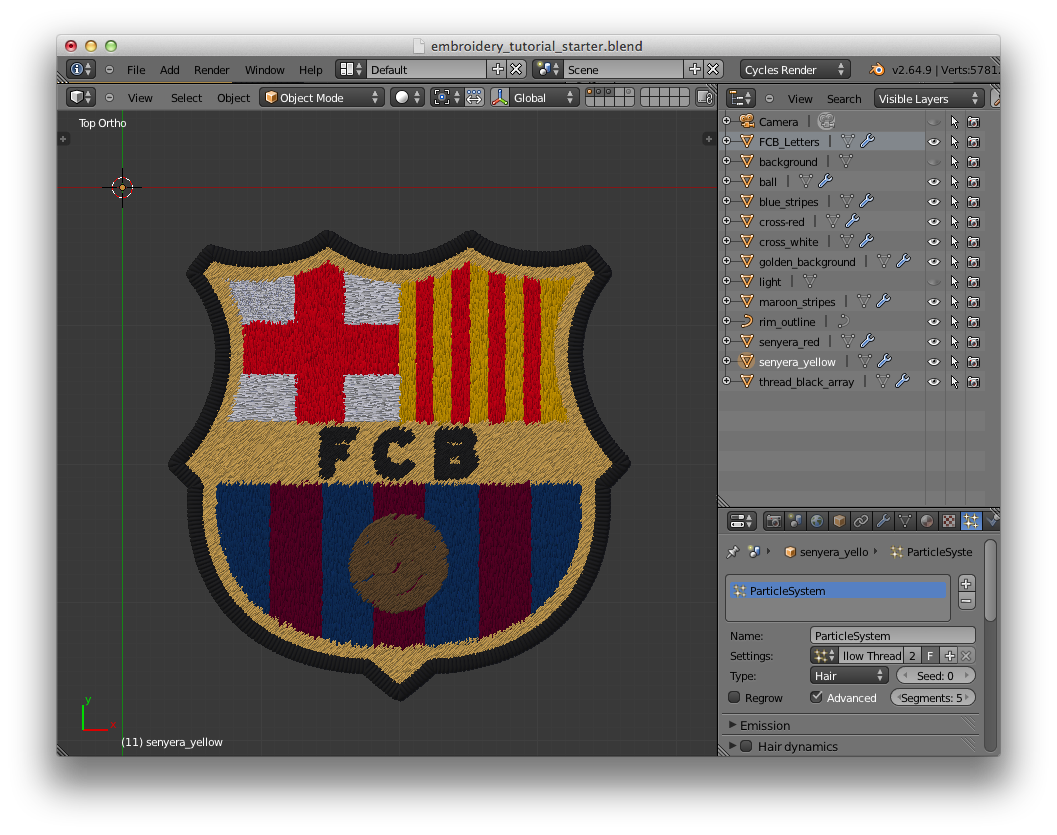1057x835 pixels.
Task: Open the particle Type Hair dropdown
Action: coord(849,675)
